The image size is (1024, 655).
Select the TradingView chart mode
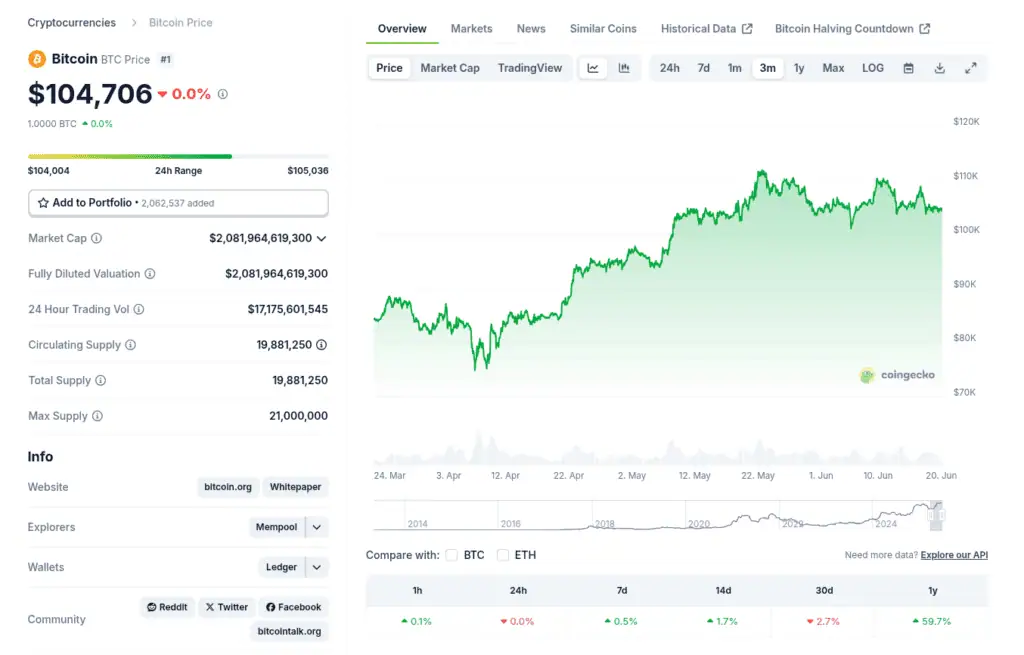[x=530, y=68]
